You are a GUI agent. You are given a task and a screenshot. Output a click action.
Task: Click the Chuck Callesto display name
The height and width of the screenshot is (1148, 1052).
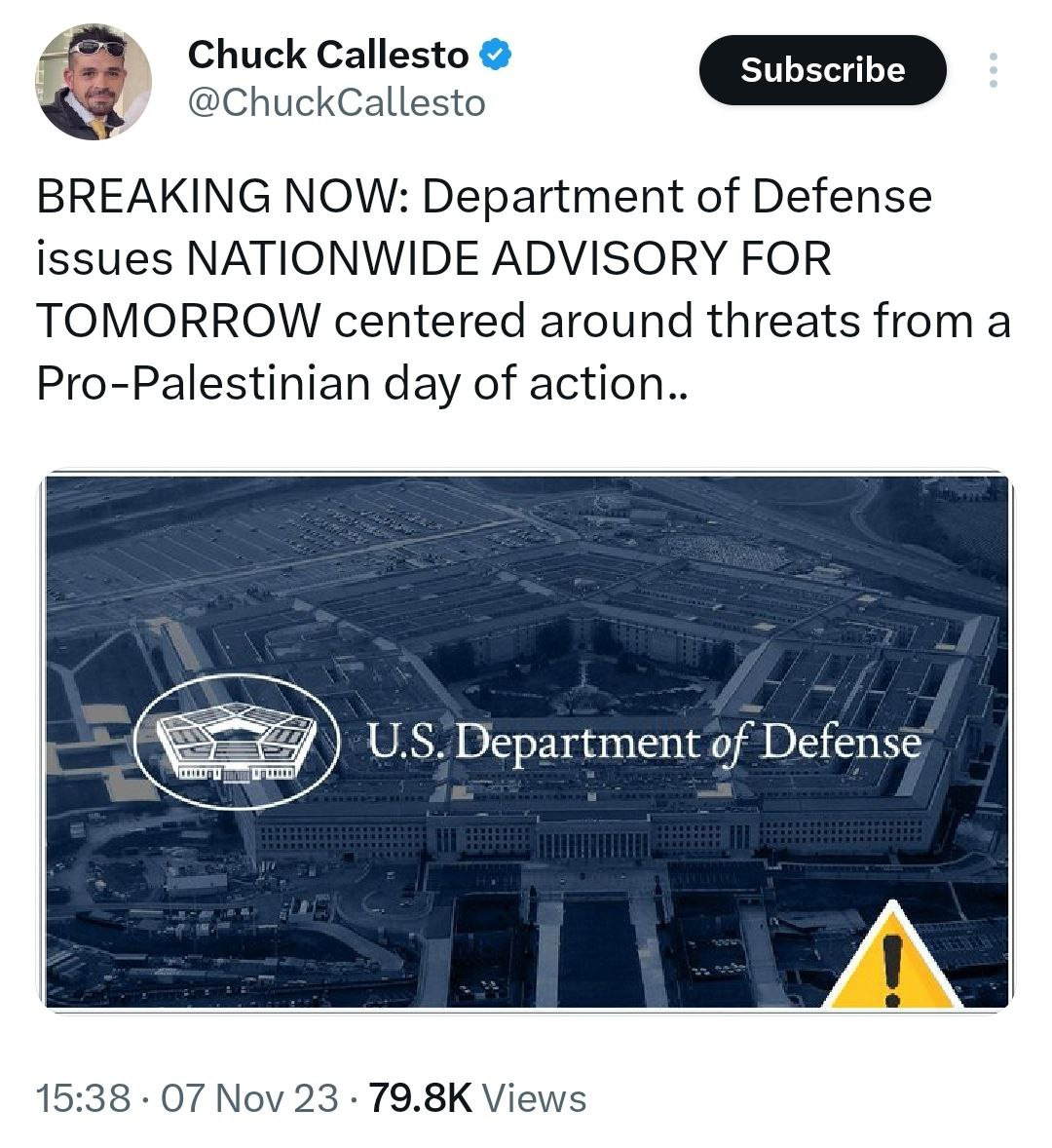pyautogui.click(x=327, y=56)
